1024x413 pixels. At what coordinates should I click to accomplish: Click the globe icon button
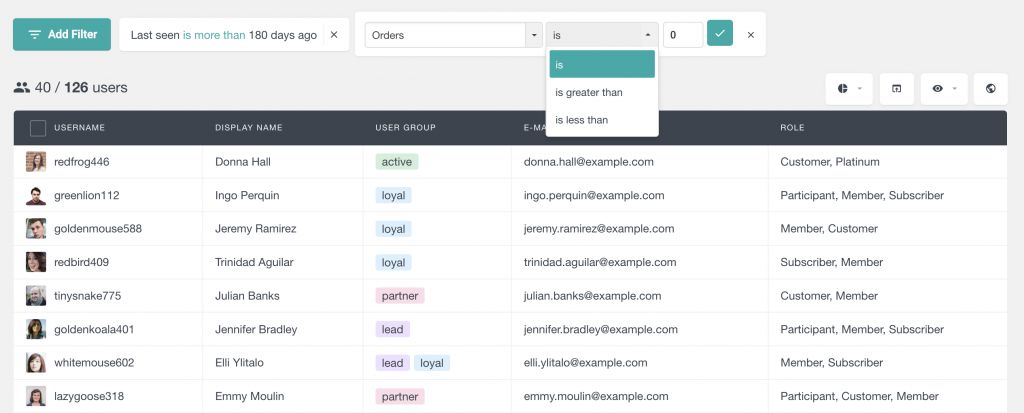pos(991,89)
